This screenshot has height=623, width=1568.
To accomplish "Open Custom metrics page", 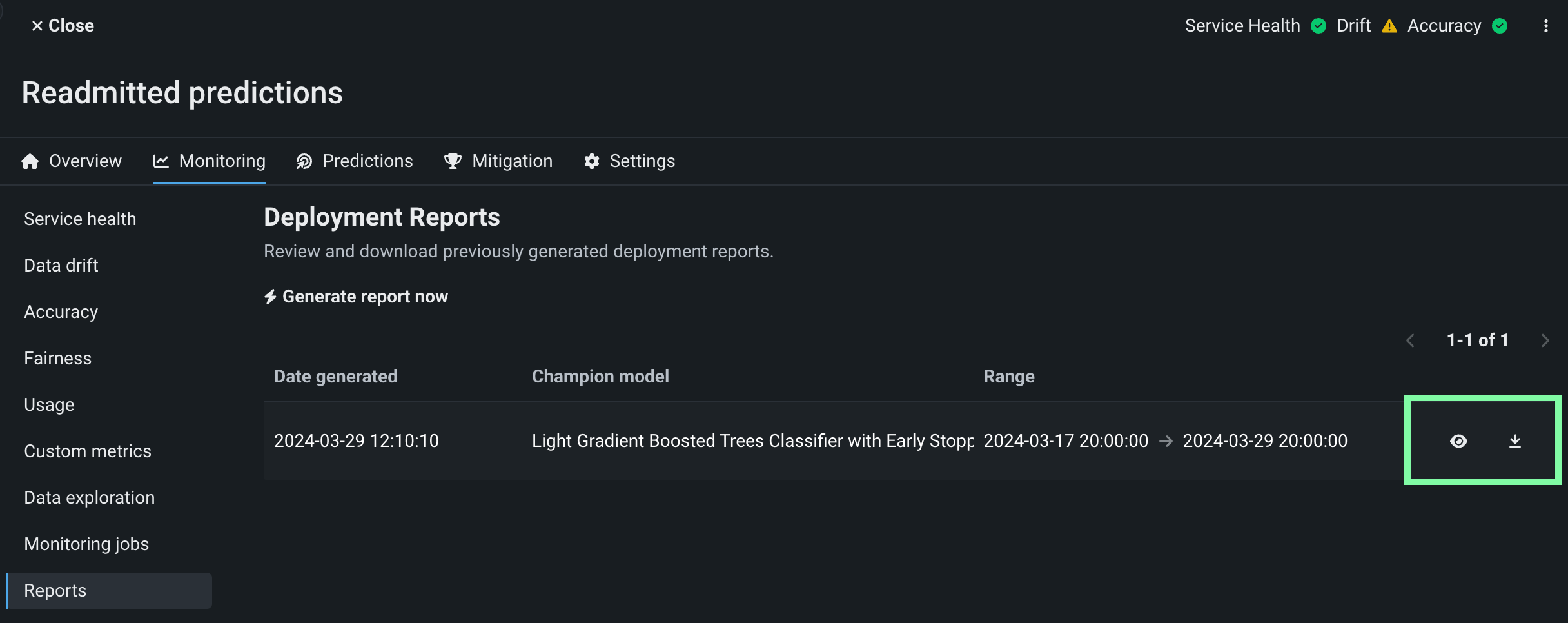I will click(x=88, y=451).
